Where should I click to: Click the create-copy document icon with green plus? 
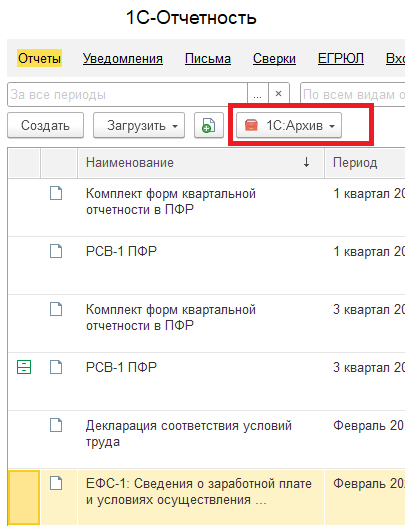point(209,125)
